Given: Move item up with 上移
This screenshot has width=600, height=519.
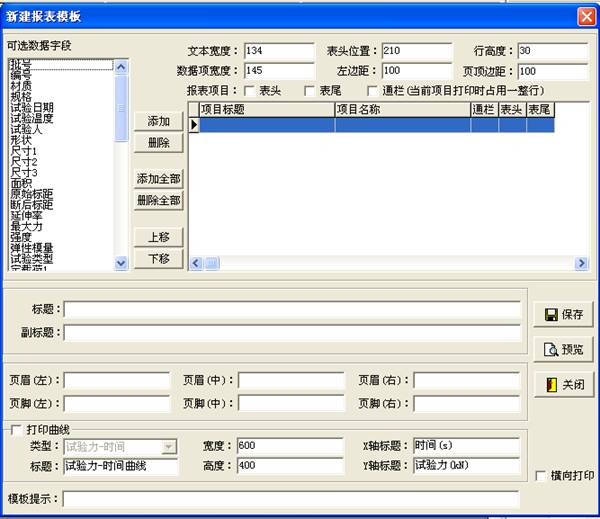Looking at the screenshot, I should (158, 237).
